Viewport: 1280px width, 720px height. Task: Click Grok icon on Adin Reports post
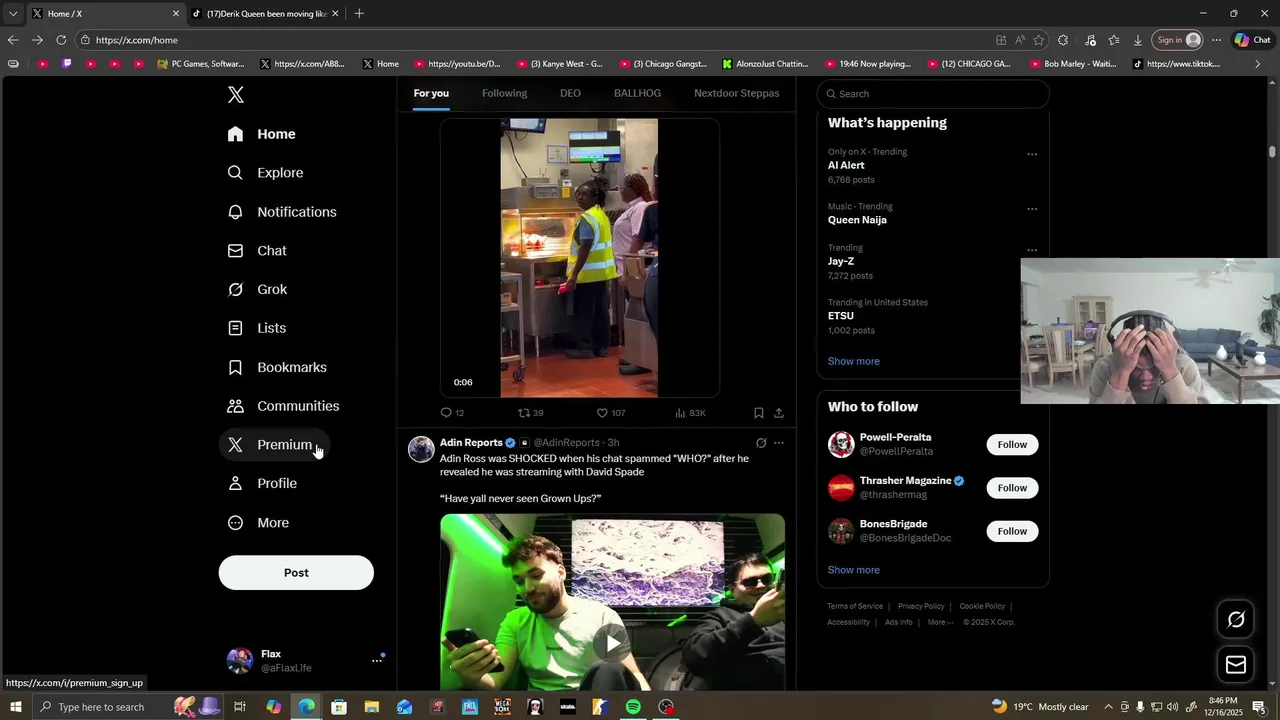pyautogui.click(x=761, y=443)
